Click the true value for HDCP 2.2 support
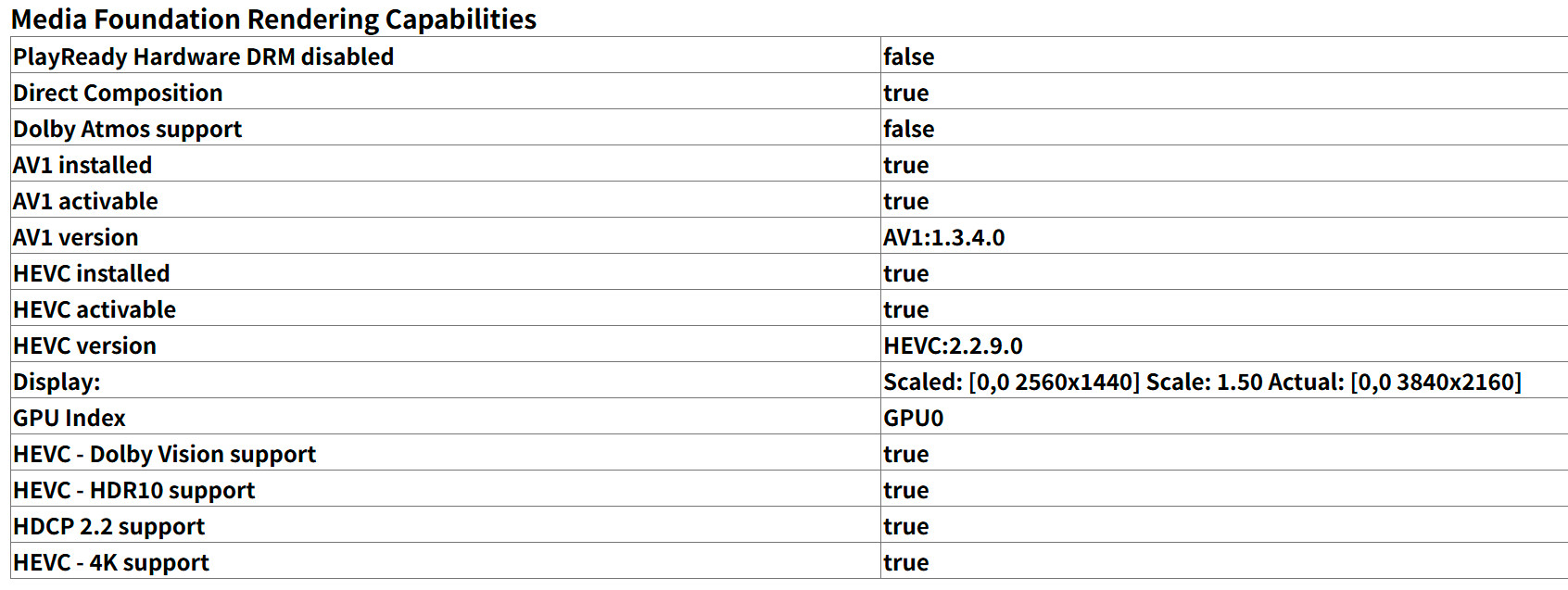The image size is (1568, 590). tap(905, 526)
